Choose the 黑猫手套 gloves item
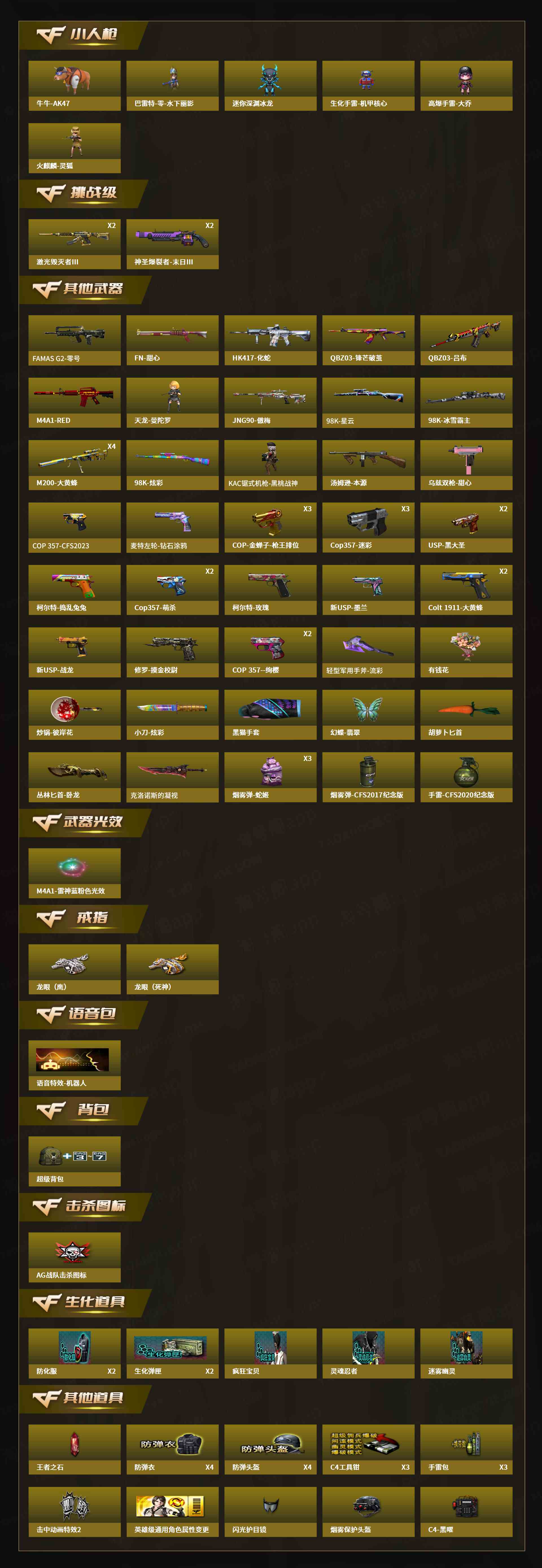The height and width of the screenshot is (1568, 542). [270, 715]
